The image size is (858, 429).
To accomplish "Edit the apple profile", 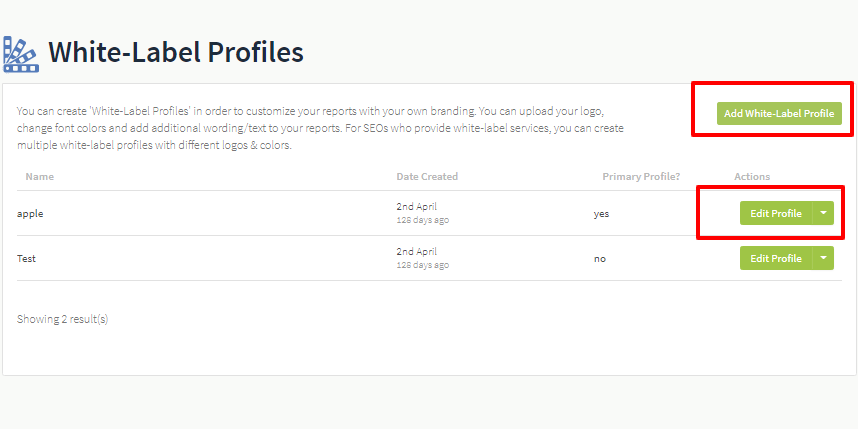I will (776, 213).
